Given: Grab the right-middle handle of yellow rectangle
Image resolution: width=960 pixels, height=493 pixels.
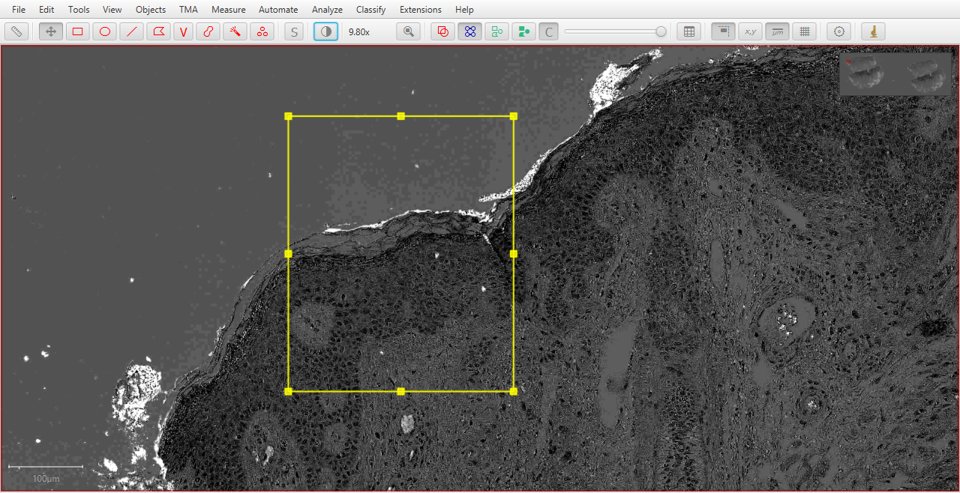Looking at the screenshot, I should [513, 254].
